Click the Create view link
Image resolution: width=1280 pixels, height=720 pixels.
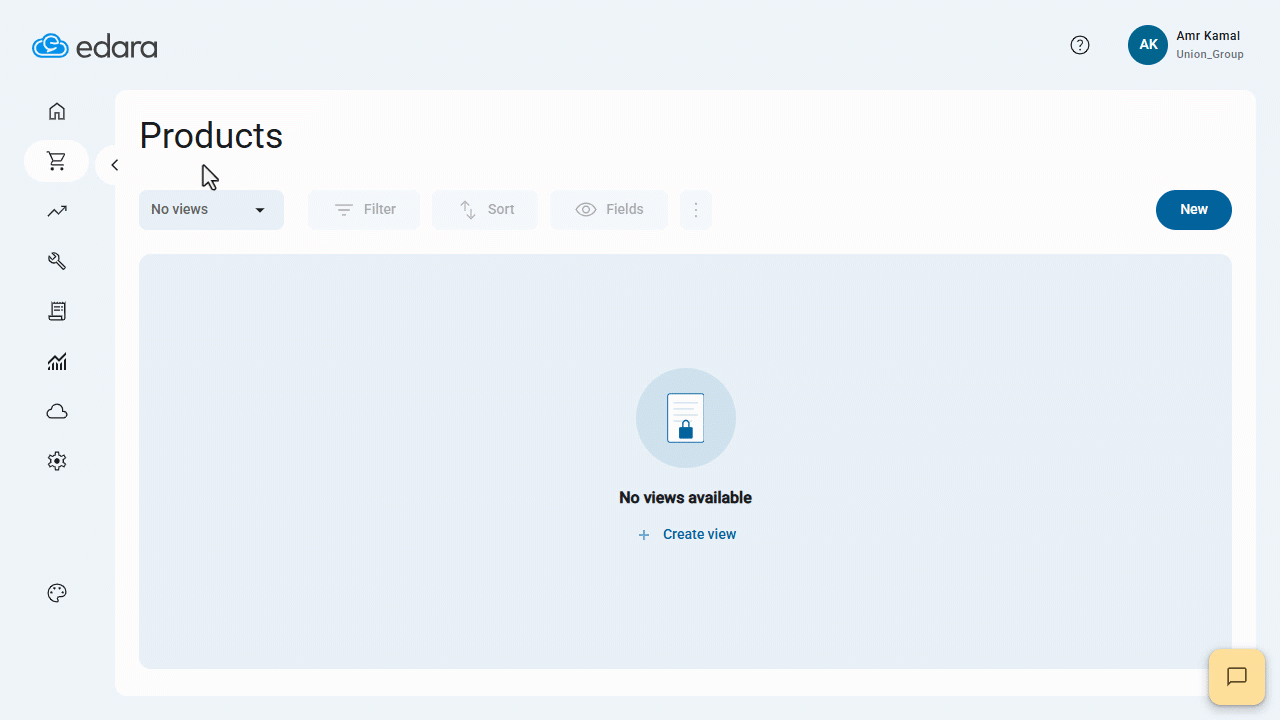(x=687, y=535)
